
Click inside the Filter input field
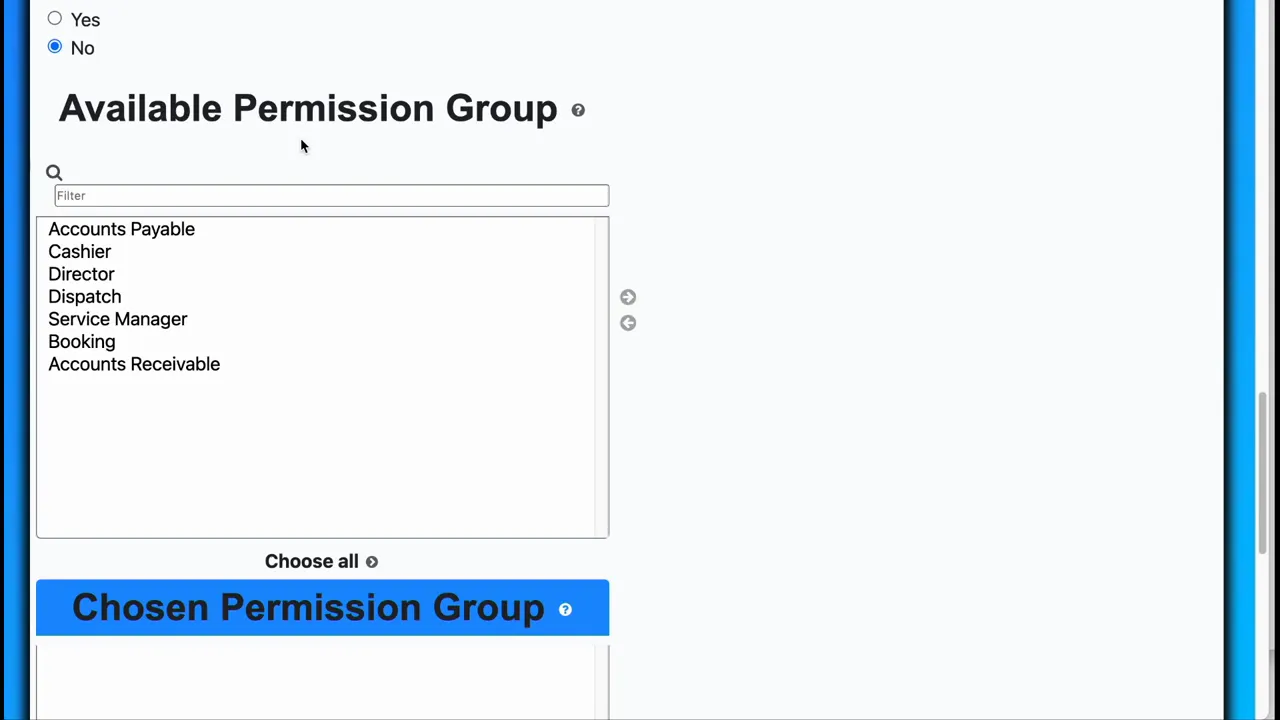point(331,195)
